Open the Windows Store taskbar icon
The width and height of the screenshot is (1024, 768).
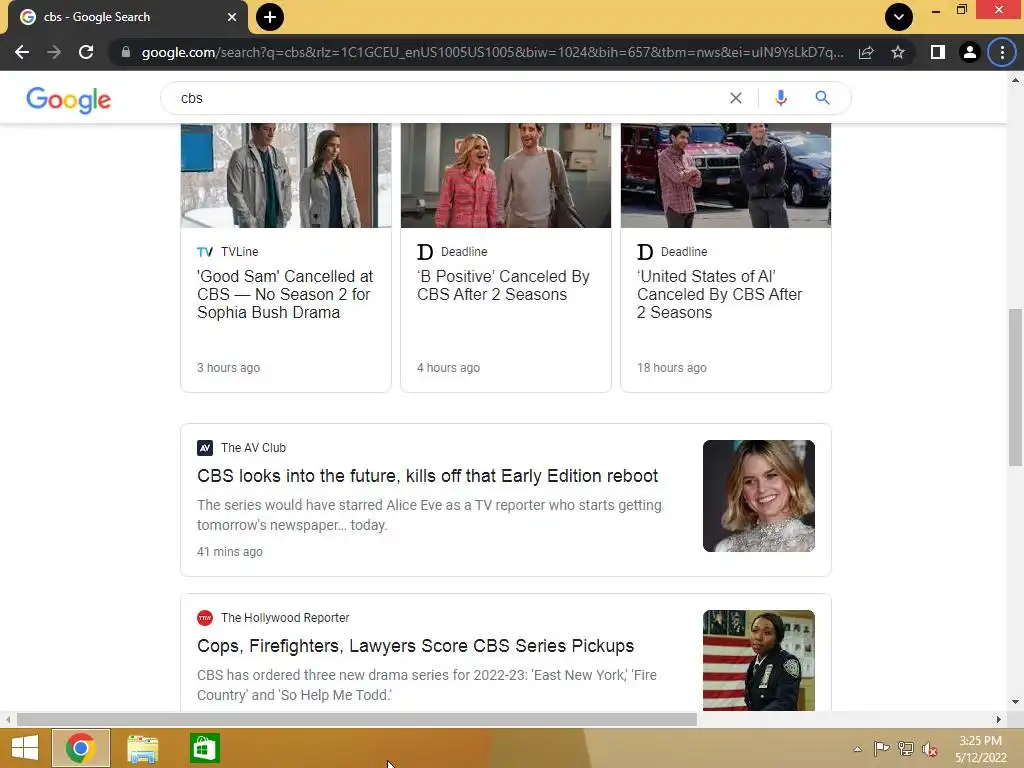(204, 748)
